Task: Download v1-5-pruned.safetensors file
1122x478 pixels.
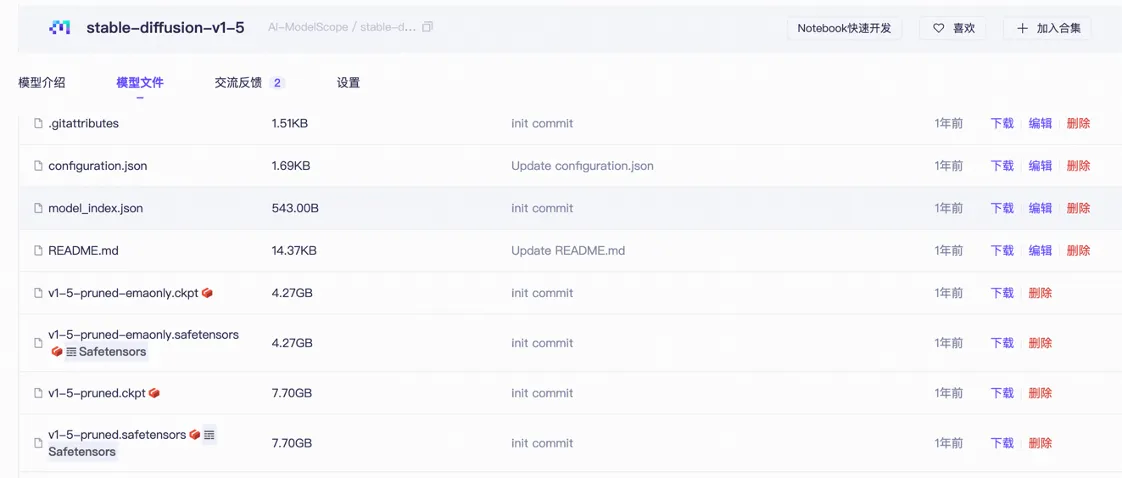Action: point(1002,443)
